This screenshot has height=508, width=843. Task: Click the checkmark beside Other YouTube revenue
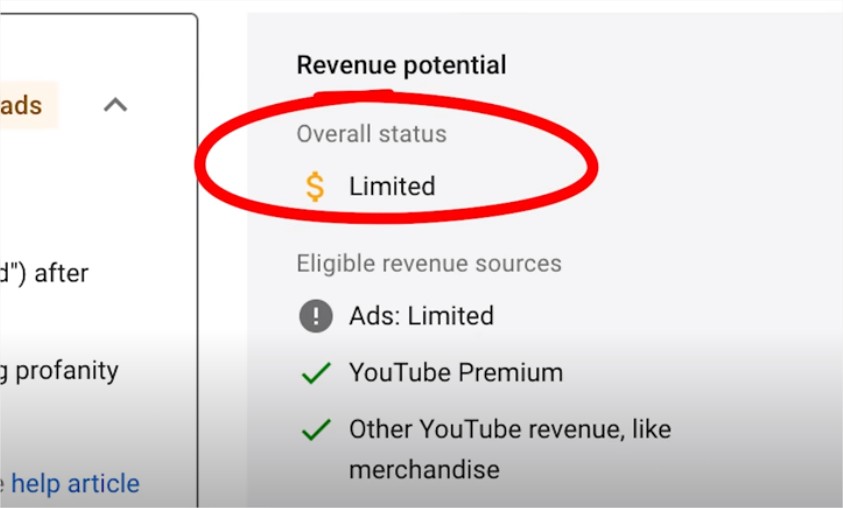[x=315, y=431]
